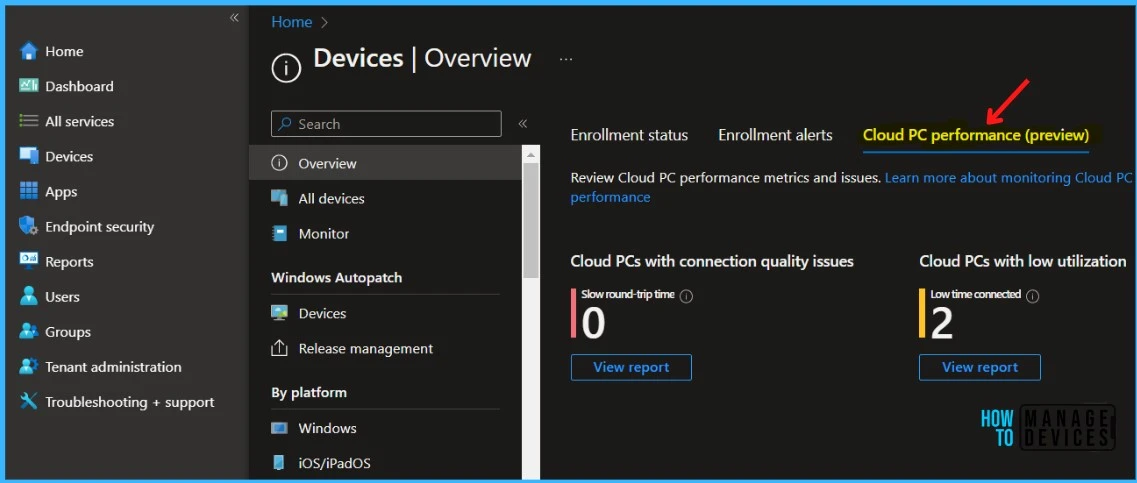Open Reports in the left navigation
This screenshot has height=483, width=1137.
[69, 262]
